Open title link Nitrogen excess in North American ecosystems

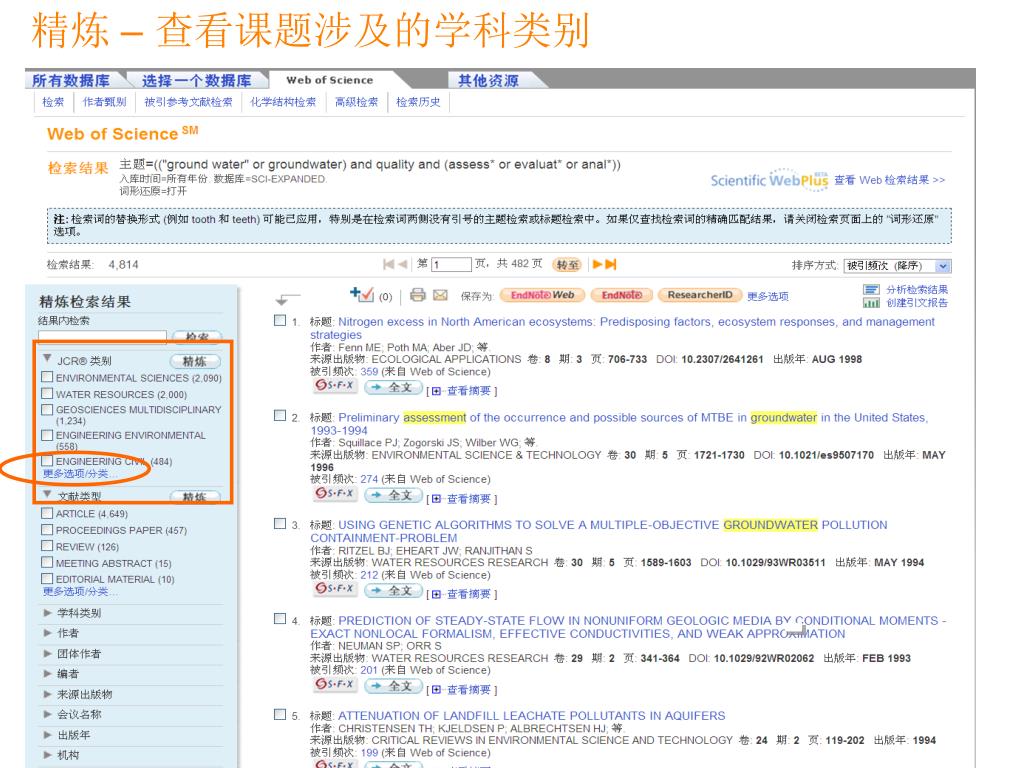click(x=622, y=328)
